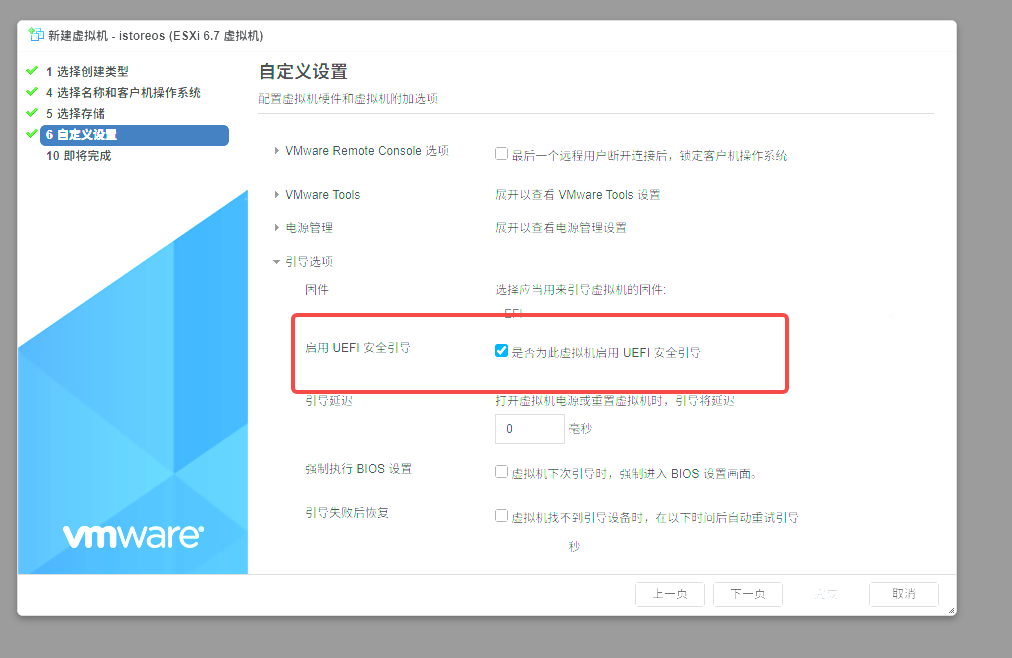Viewport: 1012px width, 658px height.
Task: Click the 引导延迟 label
Action: point(329,401)
